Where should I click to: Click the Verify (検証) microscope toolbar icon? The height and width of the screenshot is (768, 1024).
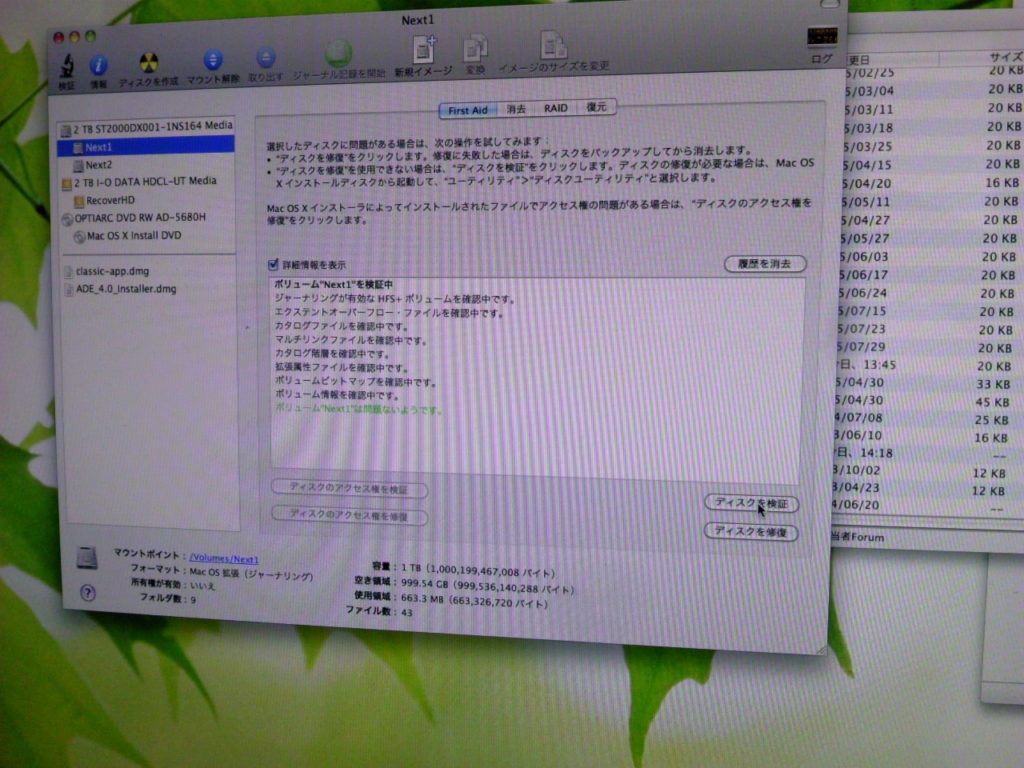coord(67,65)
